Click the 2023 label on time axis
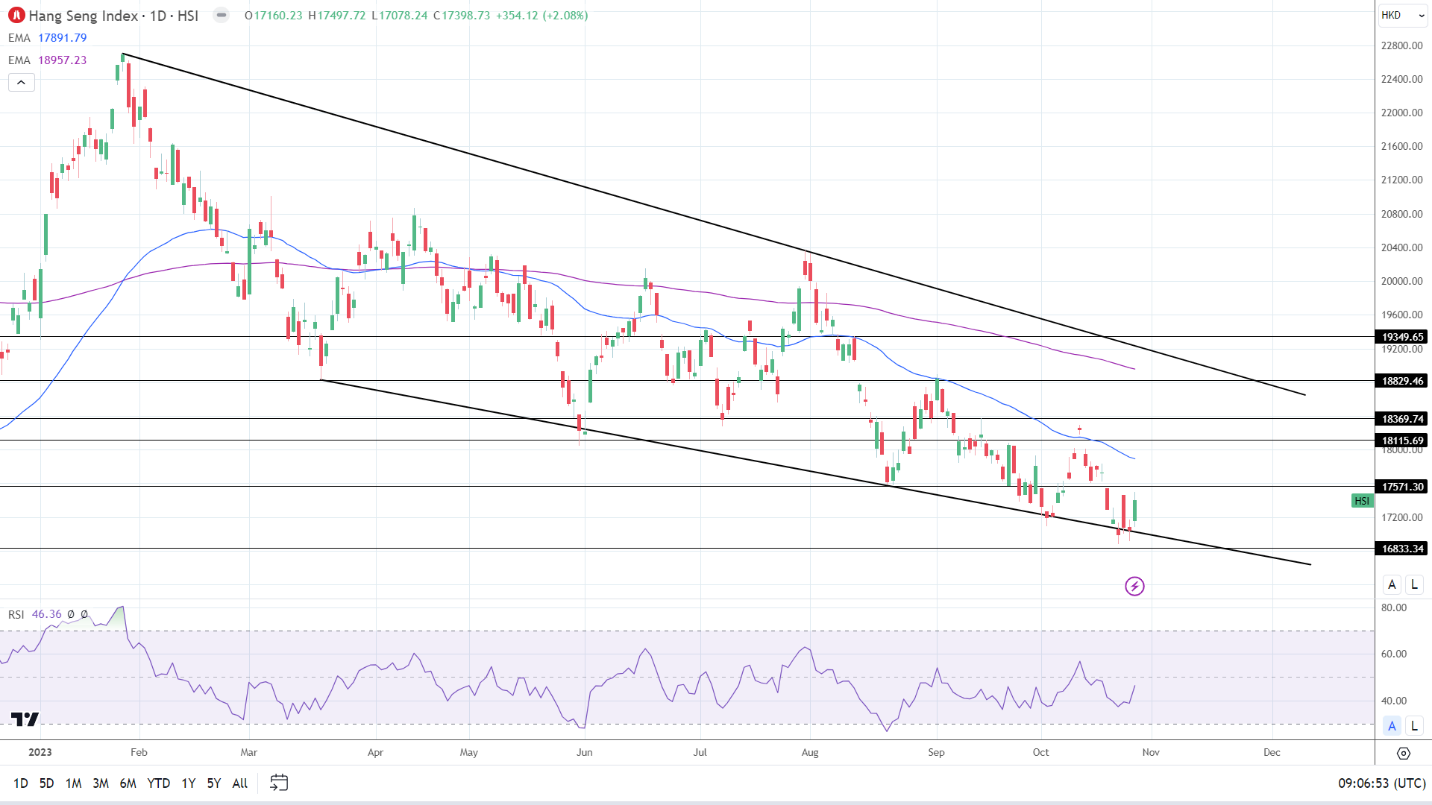Screen dimensions: 1432x805 (x=41, y=751)
